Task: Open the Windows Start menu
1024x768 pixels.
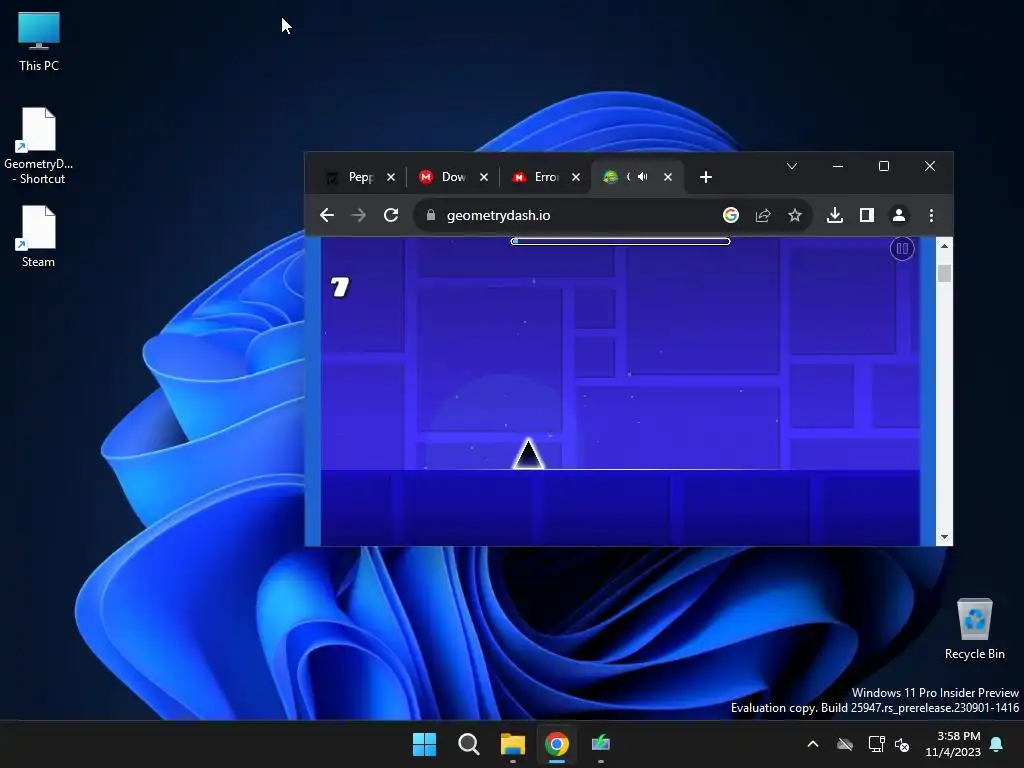Action: pyautogui.click(x=424, y=744)
